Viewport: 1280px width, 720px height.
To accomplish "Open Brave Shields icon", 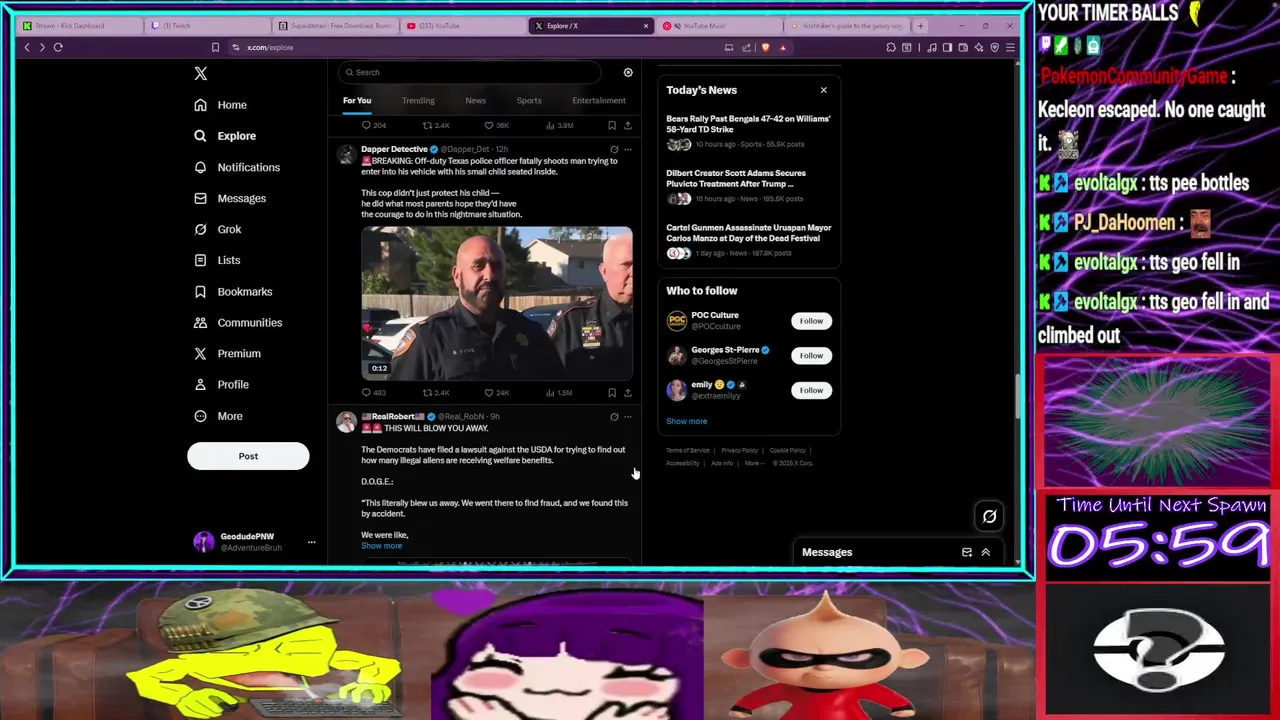I will tap(766, 47).
